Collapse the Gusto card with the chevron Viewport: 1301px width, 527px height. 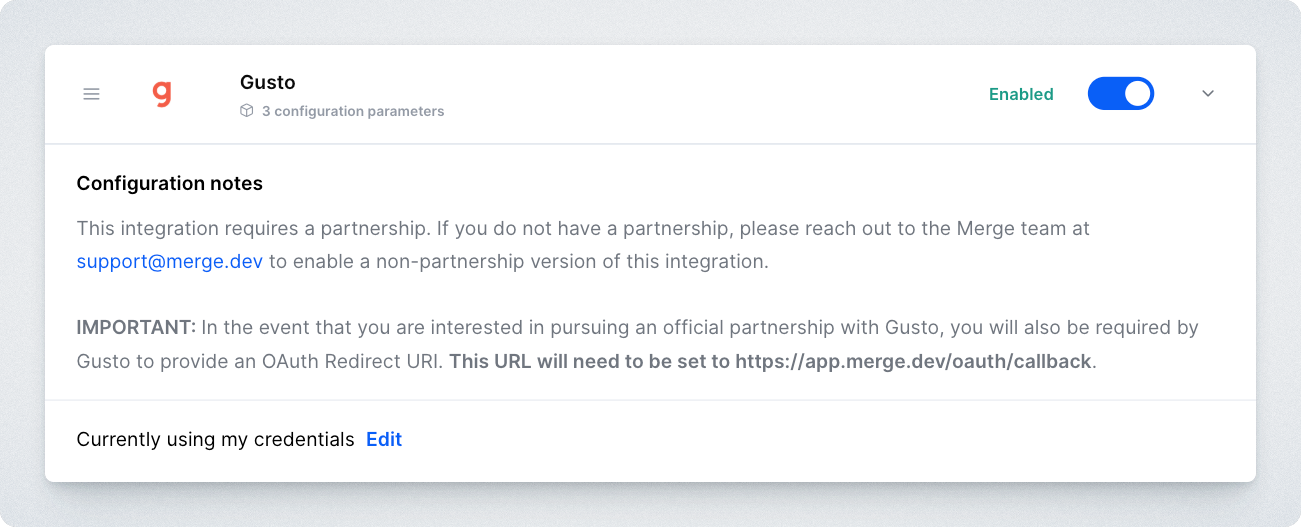pyautogui.click(x=1208, y=94)
